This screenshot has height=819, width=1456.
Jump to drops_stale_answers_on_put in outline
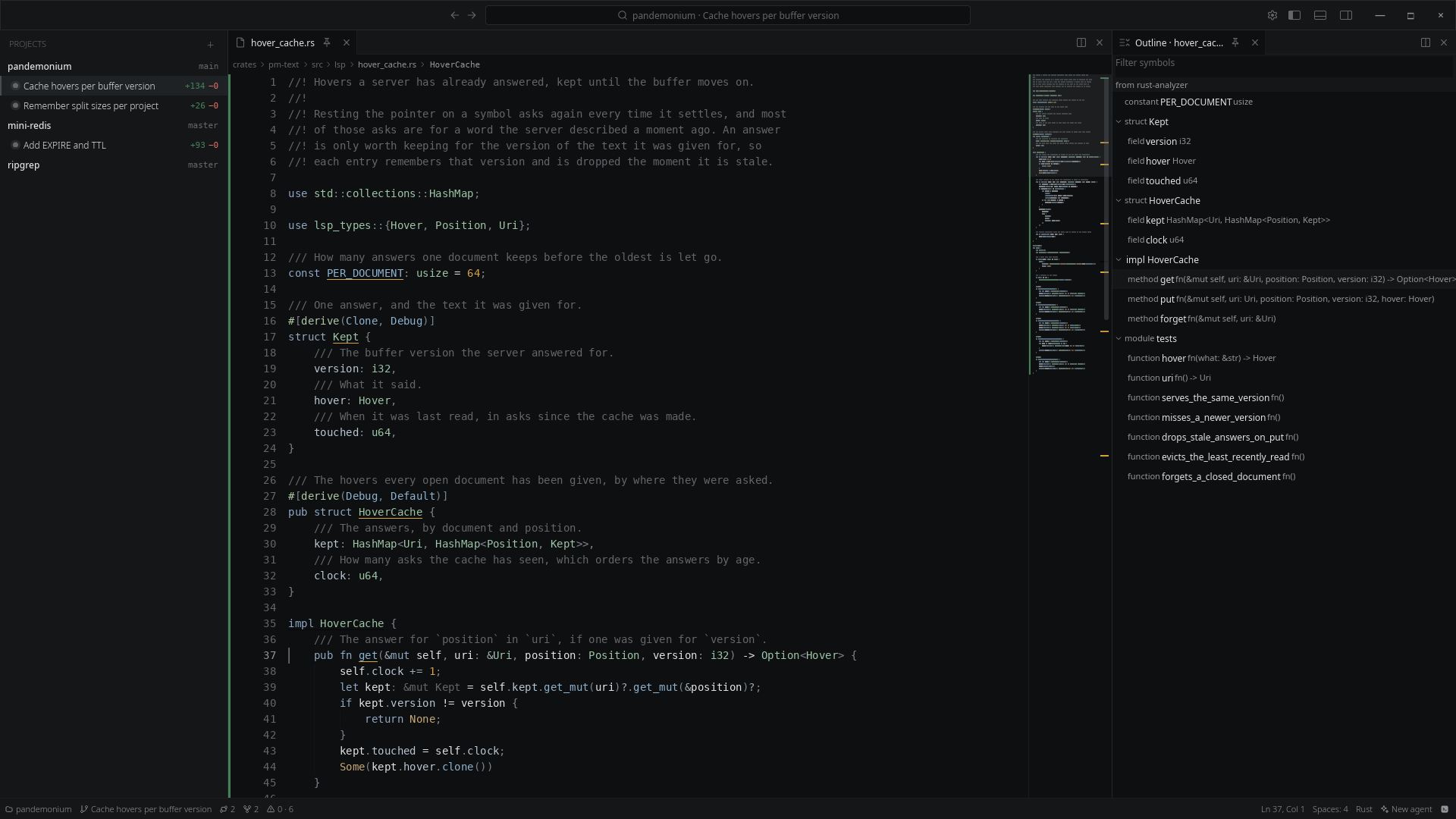pos(1283,437)
